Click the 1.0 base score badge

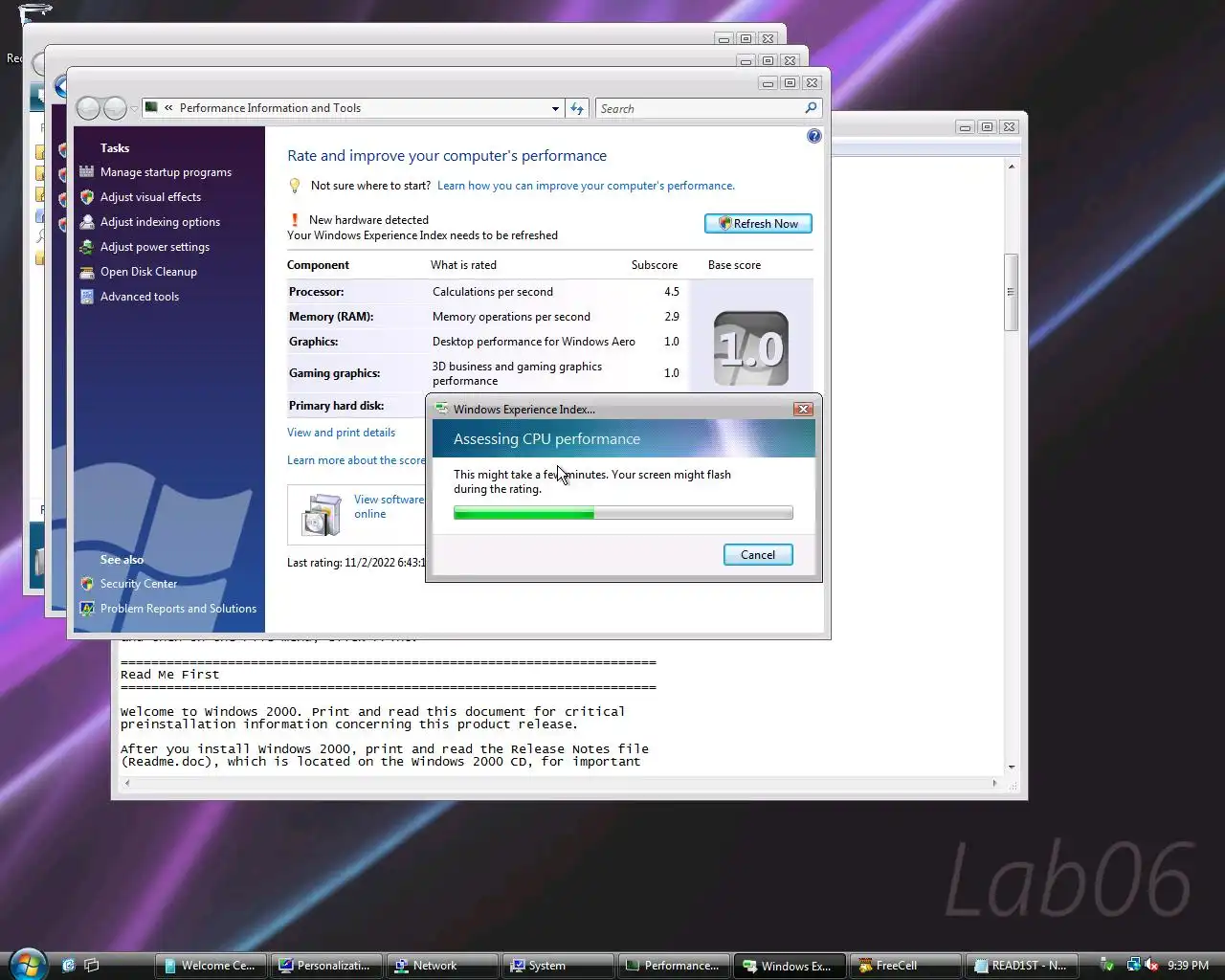coord(751,349)
